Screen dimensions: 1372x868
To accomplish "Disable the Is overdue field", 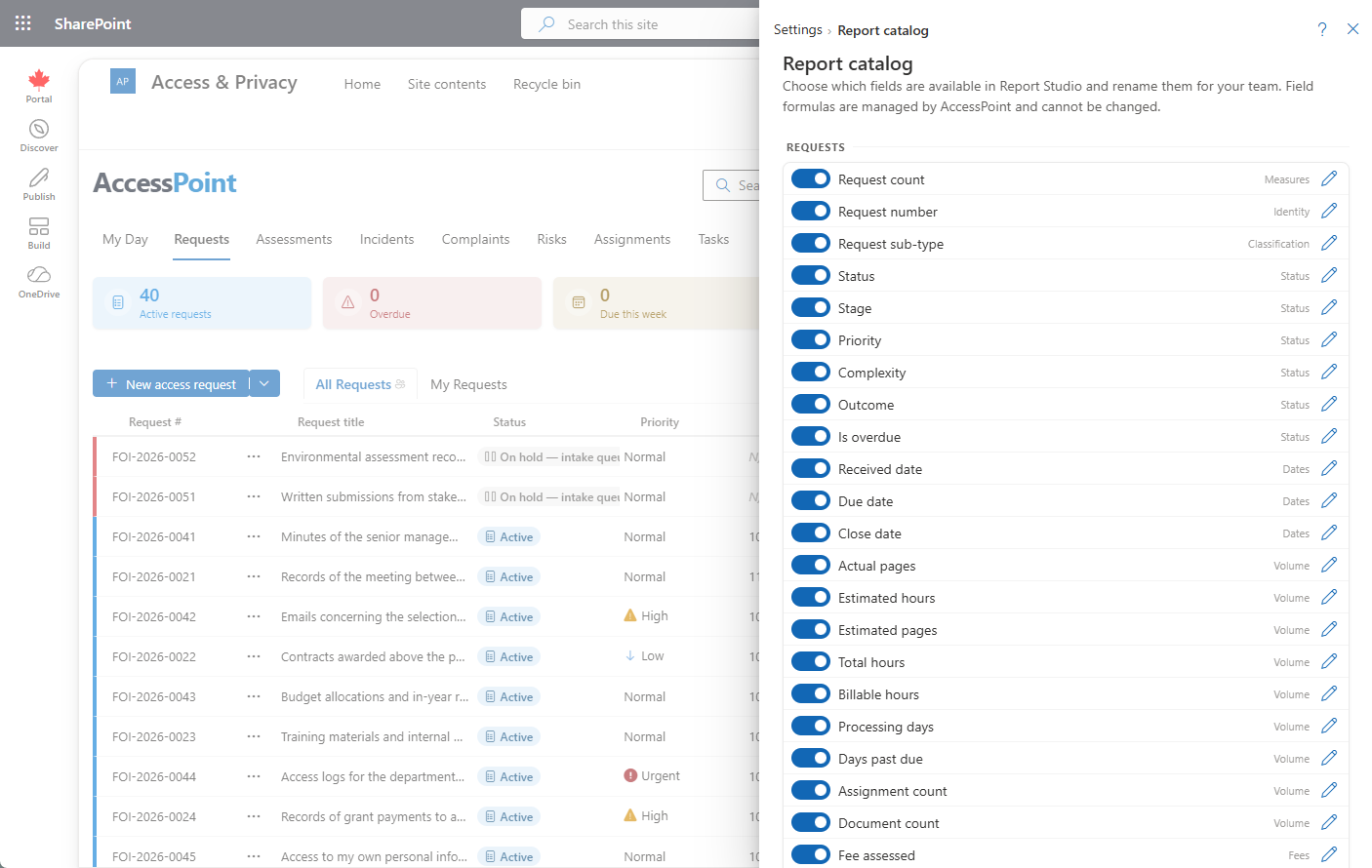I will 811,436.
